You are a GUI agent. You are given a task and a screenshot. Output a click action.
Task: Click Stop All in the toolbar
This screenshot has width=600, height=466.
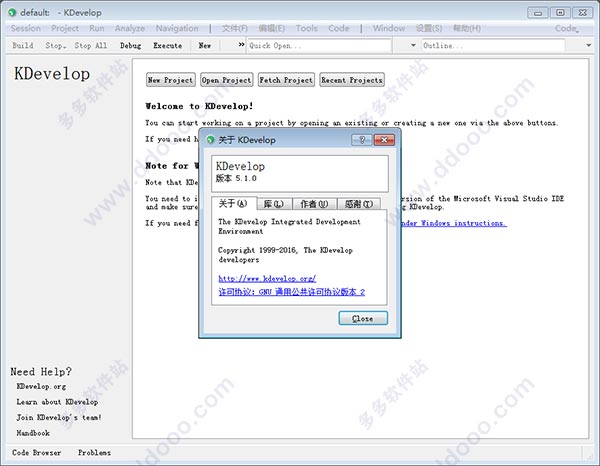tap(91, 46)
